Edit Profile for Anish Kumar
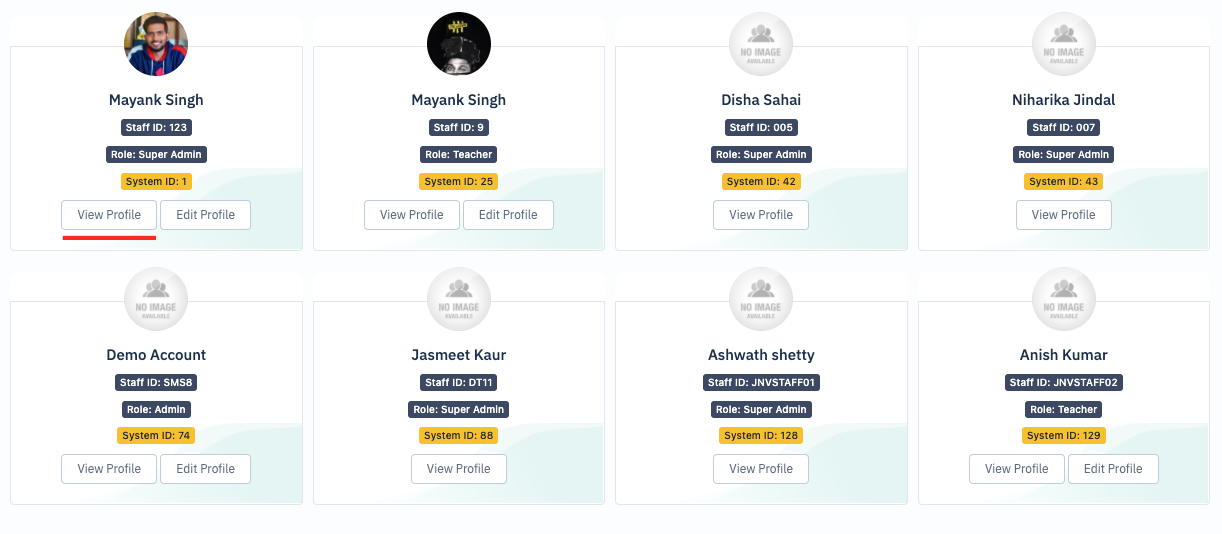This screenshot has height=534, width=1222. point(1113,469)
